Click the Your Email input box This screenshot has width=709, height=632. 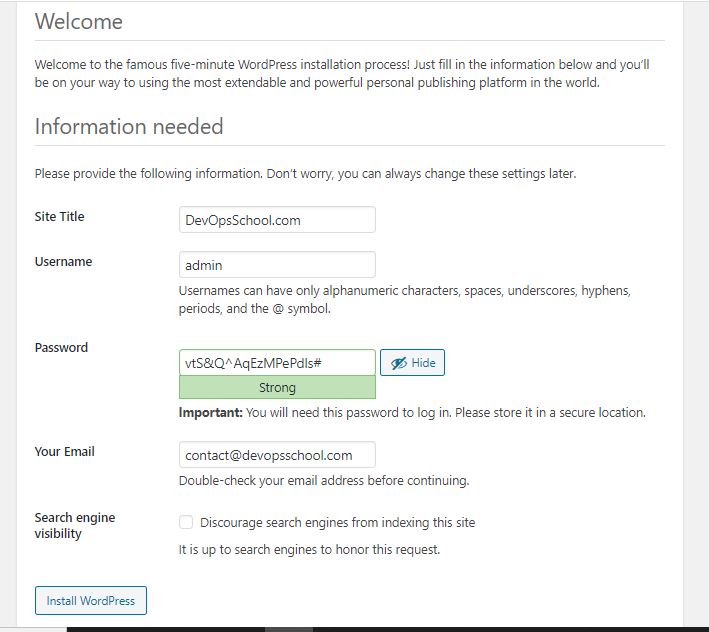pyautogui.click(x=277, y=455)
